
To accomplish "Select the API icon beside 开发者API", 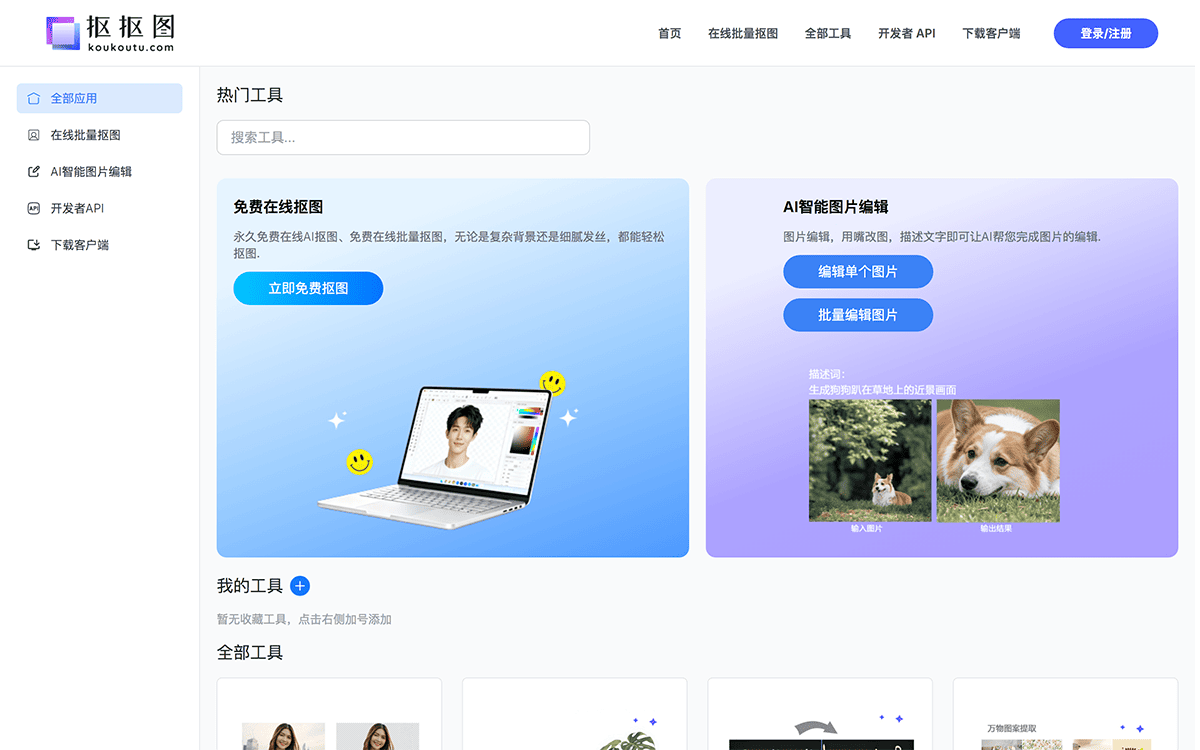I will click(x=31, y=208).
